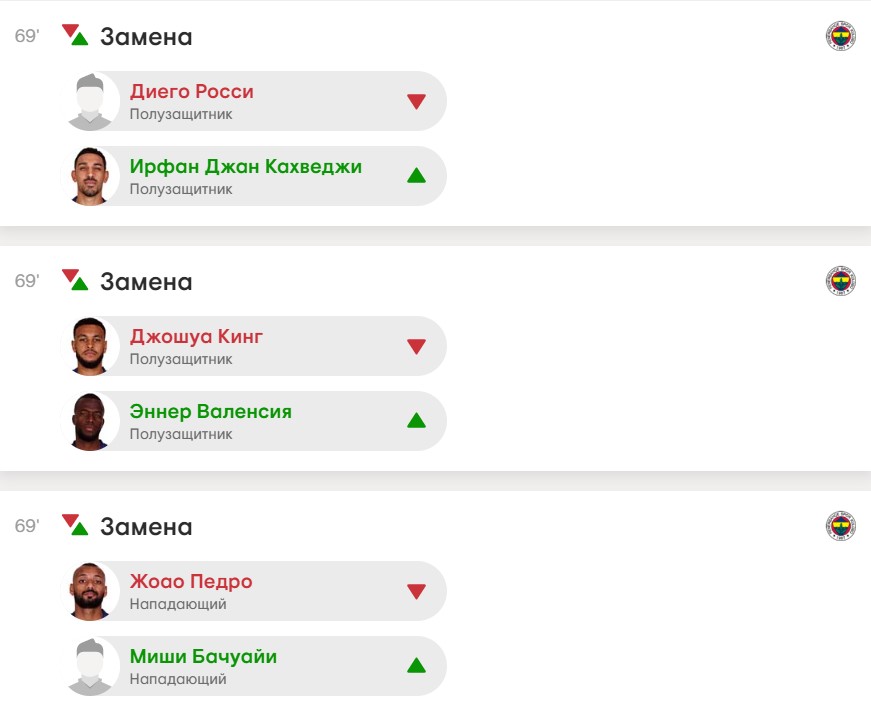
Task: Click the Fenerbahçe club badge beside the second substitution
Action: click(x=840, y=281)
